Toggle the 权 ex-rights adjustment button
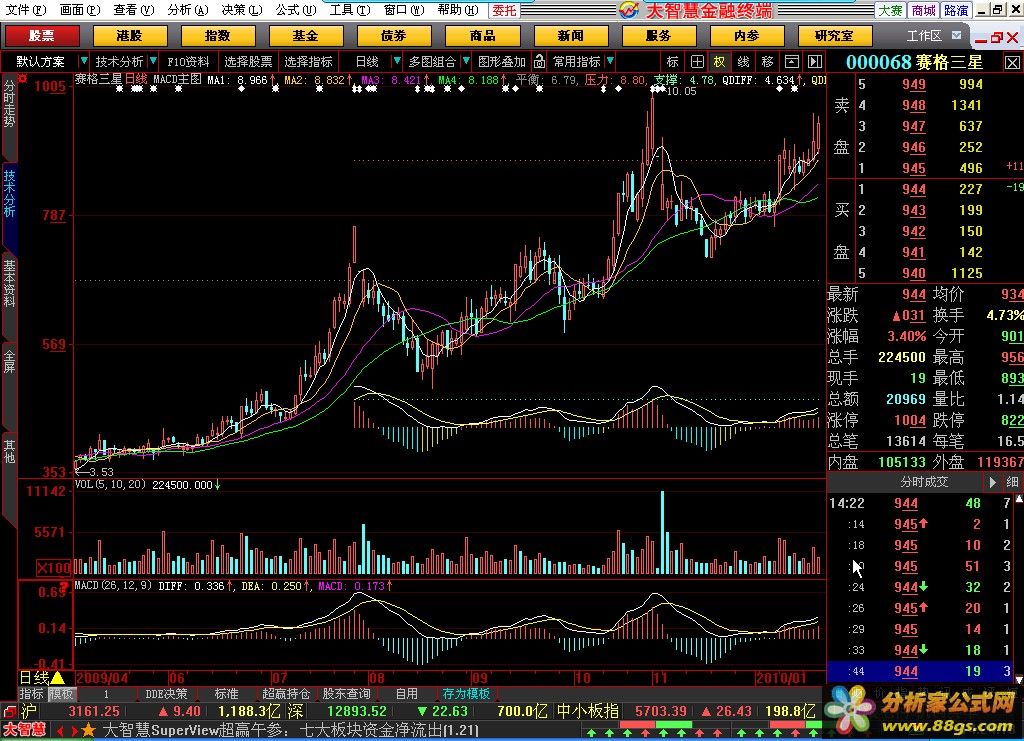The height and width of the screenshot is (741, 1024). click(720, 61)
